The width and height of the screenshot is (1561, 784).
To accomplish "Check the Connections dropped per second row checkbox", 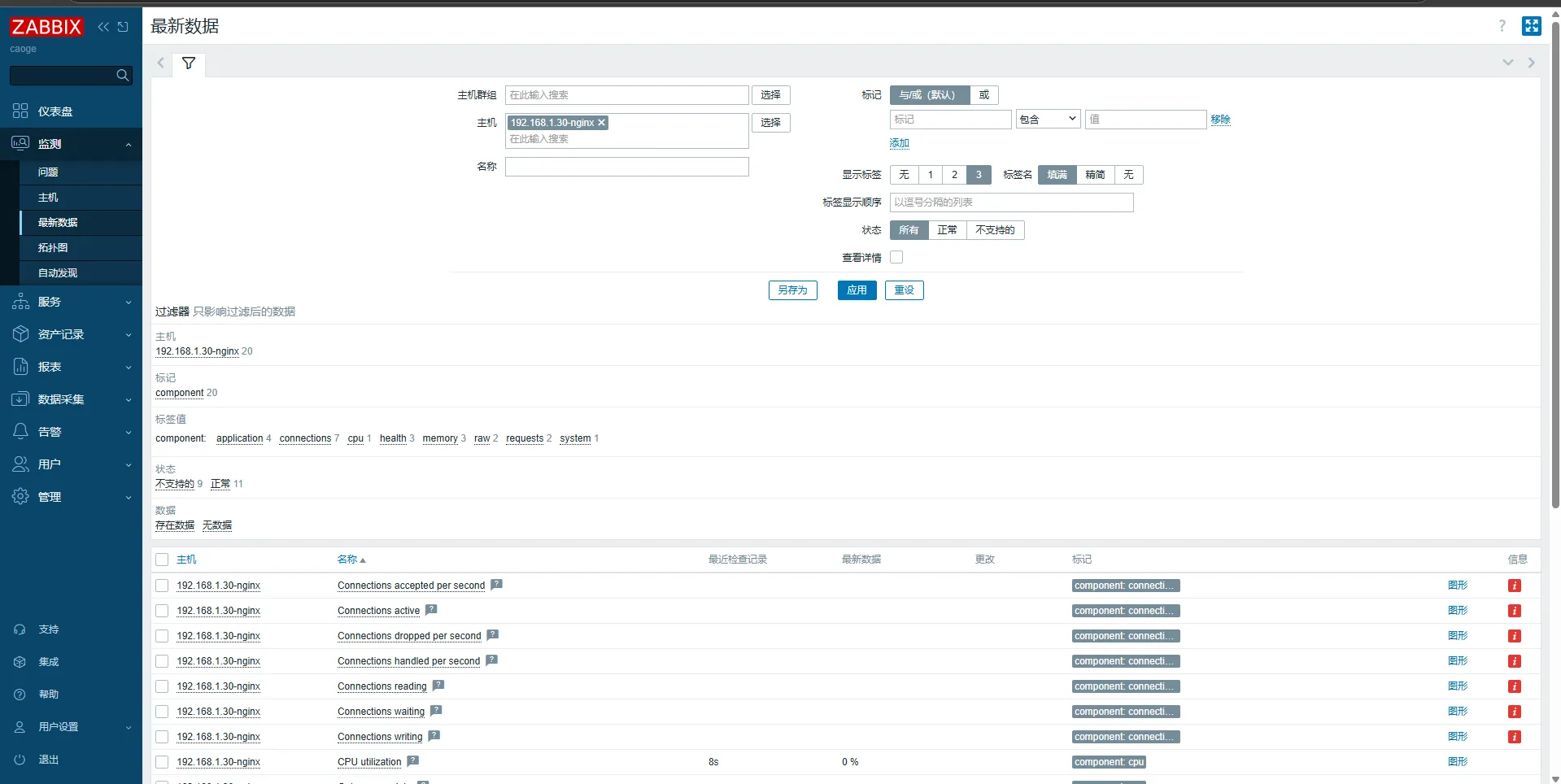I will [162, 636].
